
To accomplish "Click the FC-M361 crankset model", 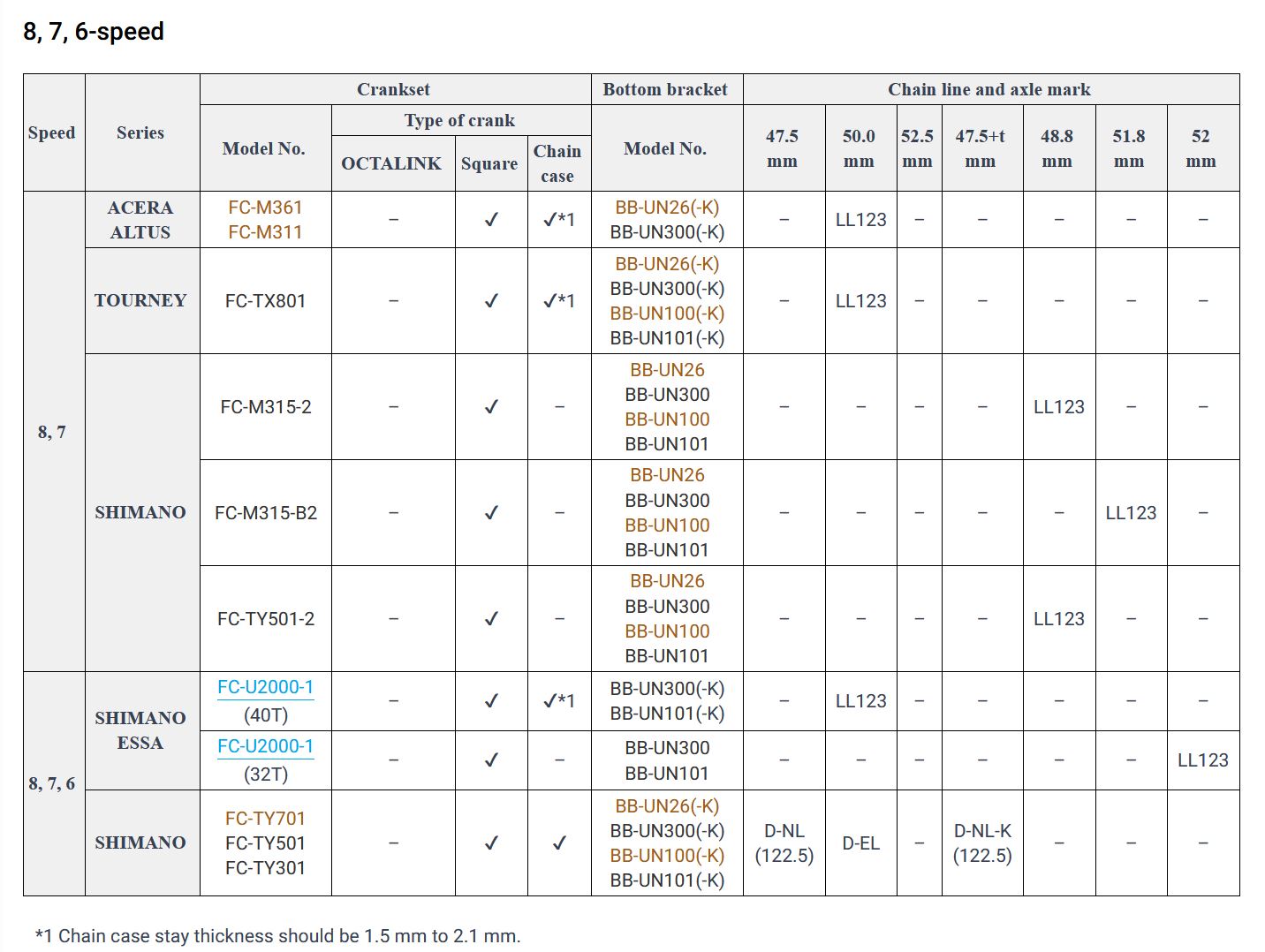I will coord(265,208).
